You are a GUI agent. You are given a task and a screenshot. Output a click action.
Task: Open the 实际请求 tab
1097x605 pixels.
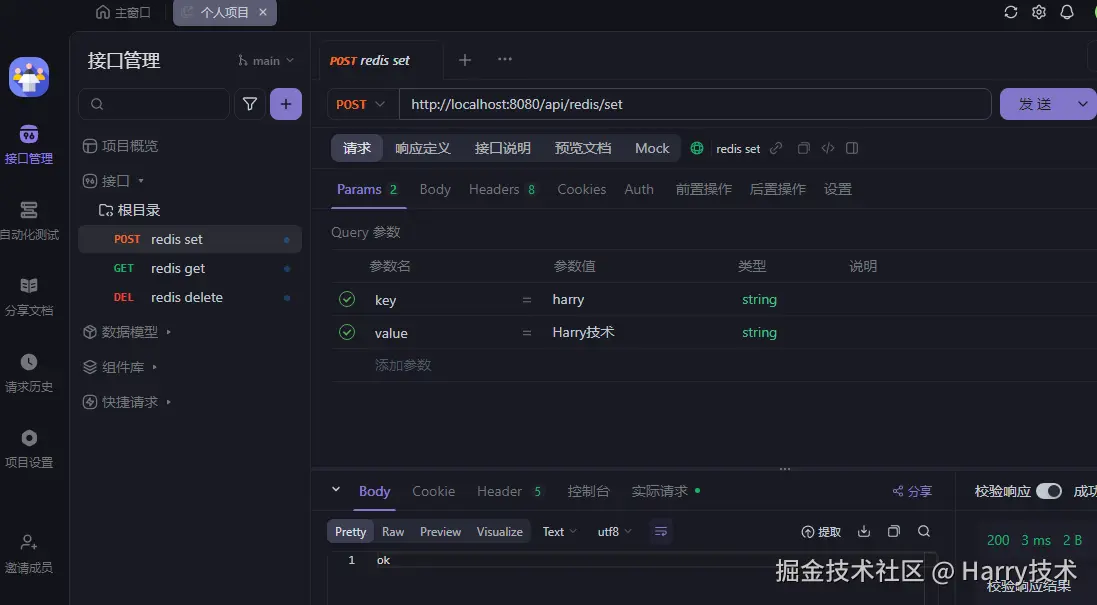[665, 492]
